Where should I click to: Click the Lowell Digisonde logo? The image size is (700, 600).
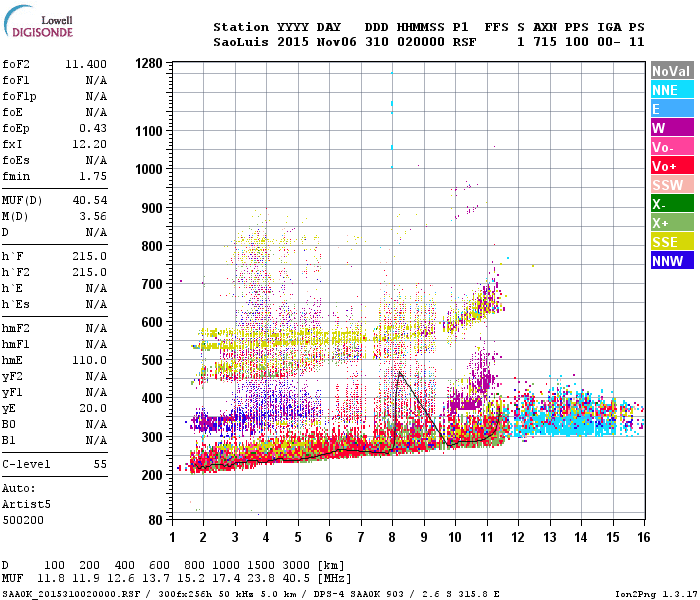click(38, 22)
